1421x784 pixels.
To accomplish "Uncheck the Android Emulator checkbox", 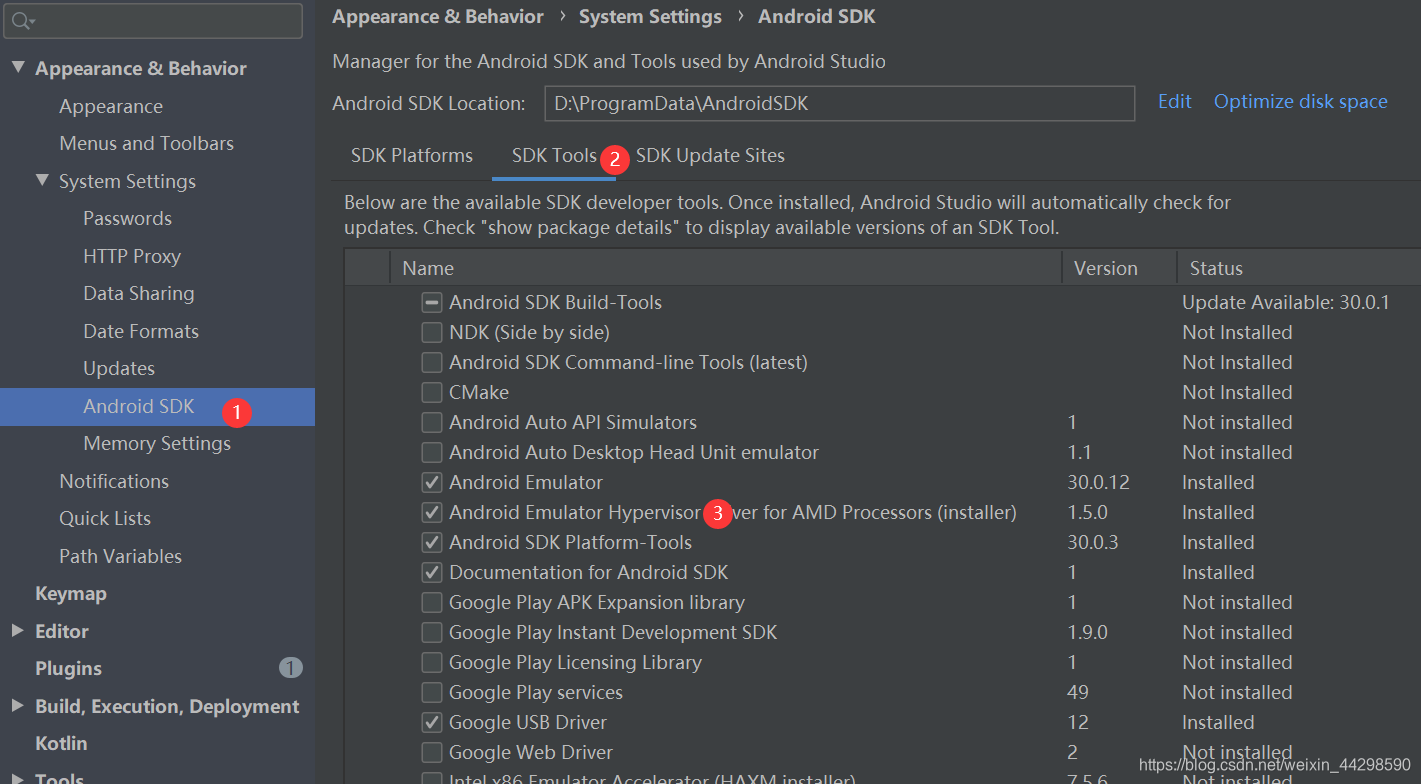I will point(432,482).
